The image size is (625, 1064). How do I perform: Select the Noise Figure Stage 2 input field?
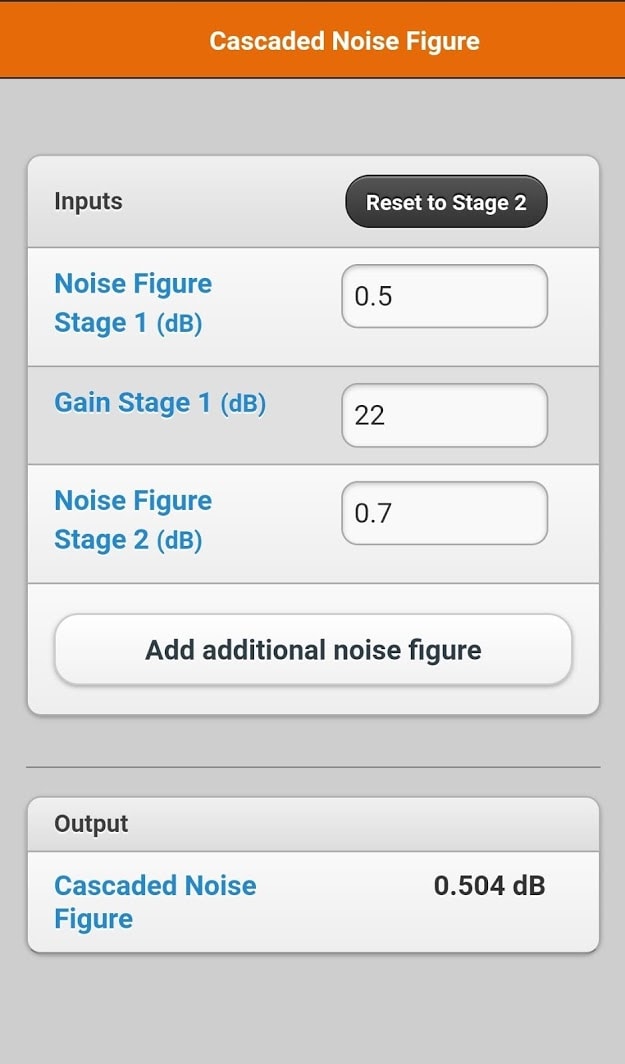click(x=444, y=514)
